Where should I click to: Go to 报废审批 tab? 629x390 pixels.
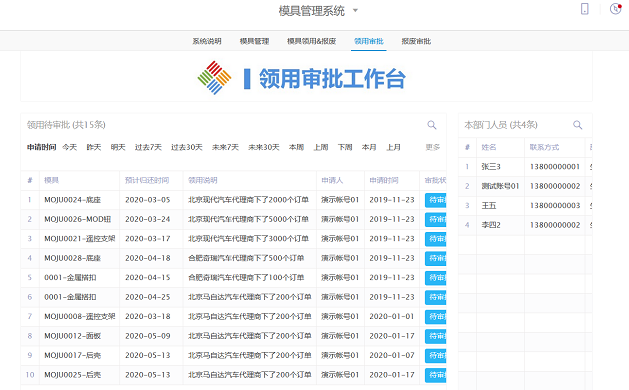pyautogui.click(x=416, y=41)
